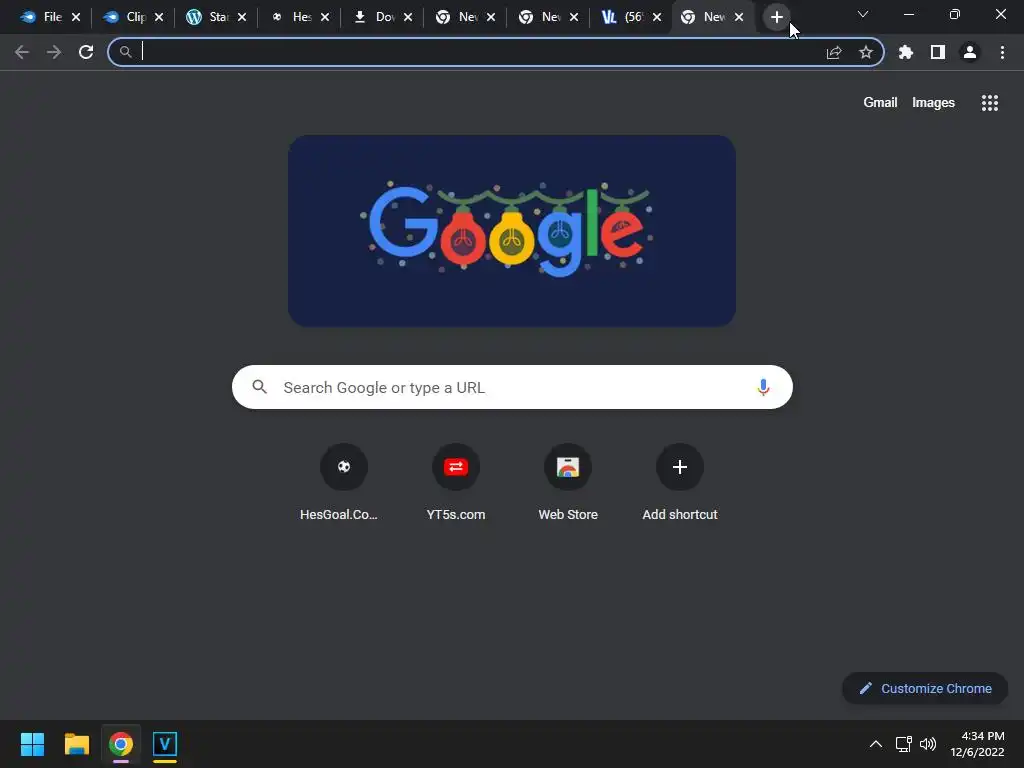Open Chrome three-dot menu
1024x768 pixels.
(x=1002, y=52)
